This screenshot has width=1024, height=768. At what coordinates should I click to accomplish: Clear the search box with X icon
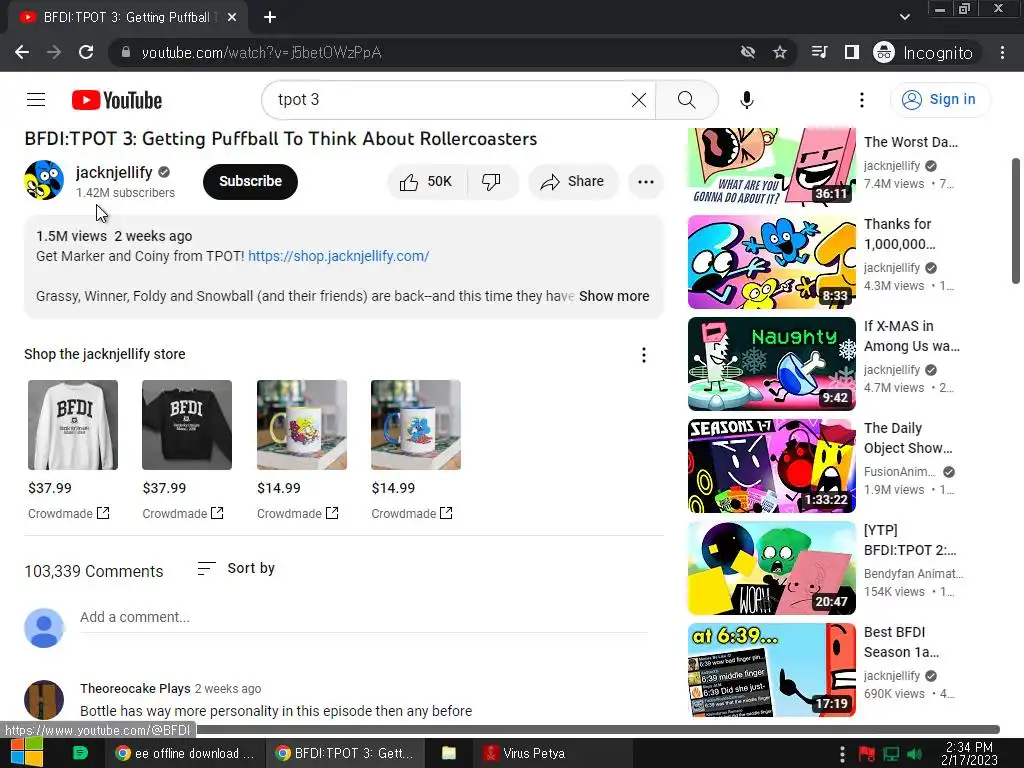pyautogui.click(x=639, y=100)
